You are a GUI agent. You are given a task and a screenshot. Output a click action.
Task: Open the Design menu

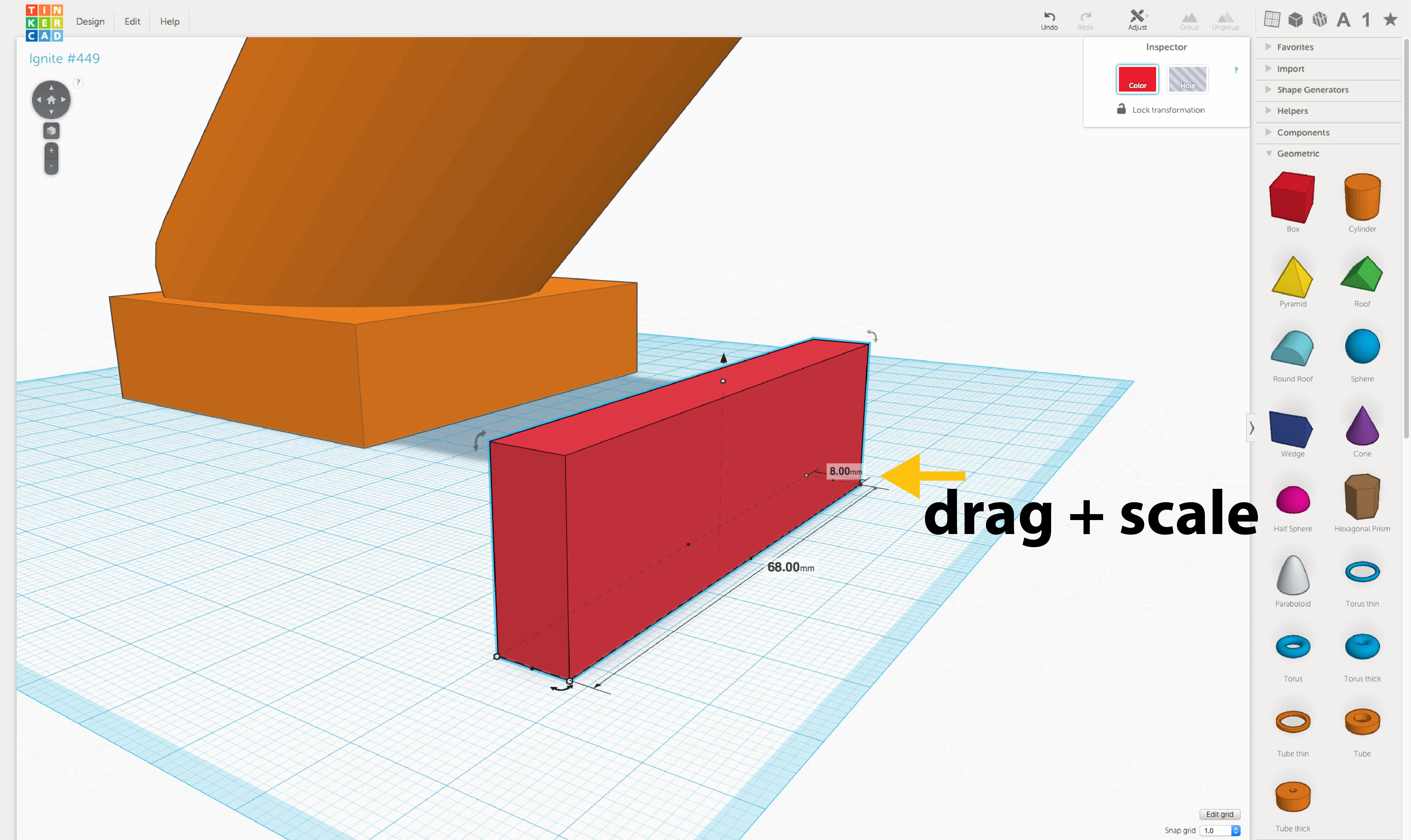click(x=90, y=21)
